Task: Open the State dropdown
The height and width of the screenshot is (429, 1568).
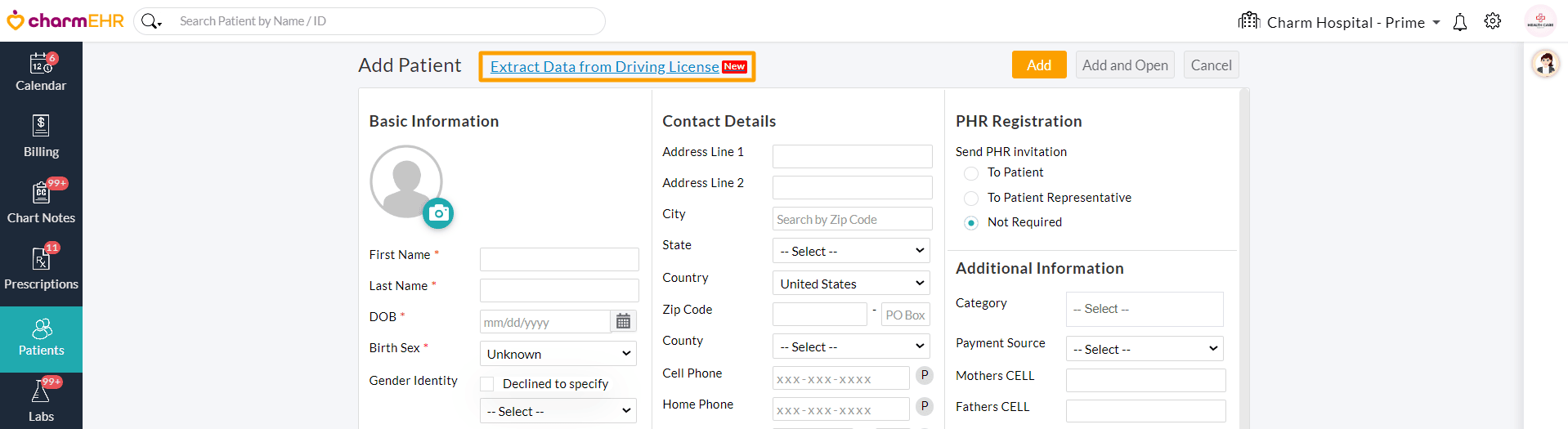Action: (852, 251)
